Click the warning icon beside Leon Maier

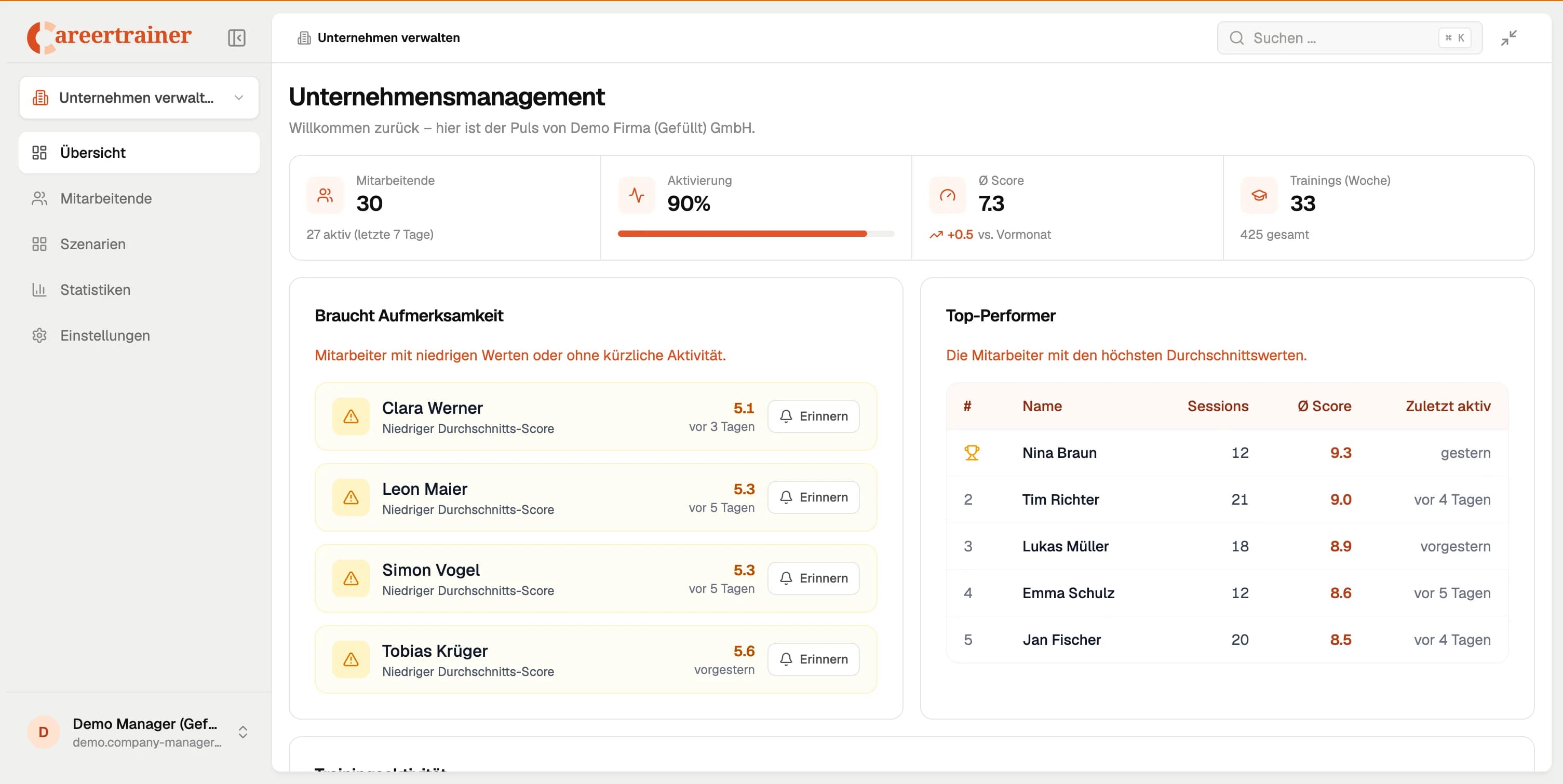351,497
